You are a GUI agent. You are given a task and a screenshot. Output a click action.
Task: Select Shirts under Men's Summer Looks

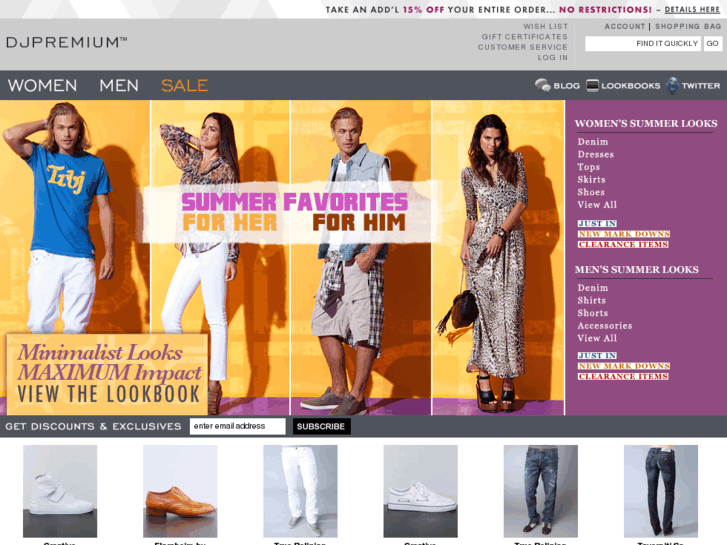click(x=591, y=301)
